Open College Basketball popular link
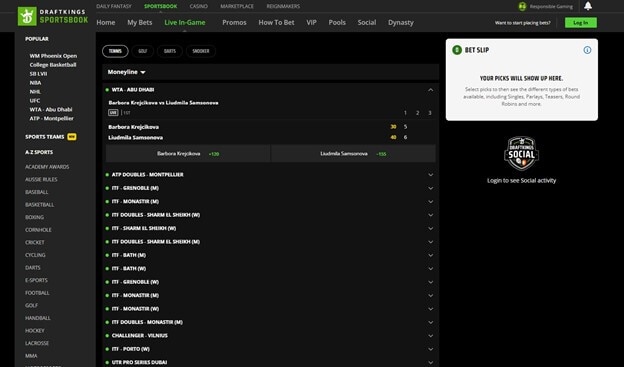 [53, 65]
